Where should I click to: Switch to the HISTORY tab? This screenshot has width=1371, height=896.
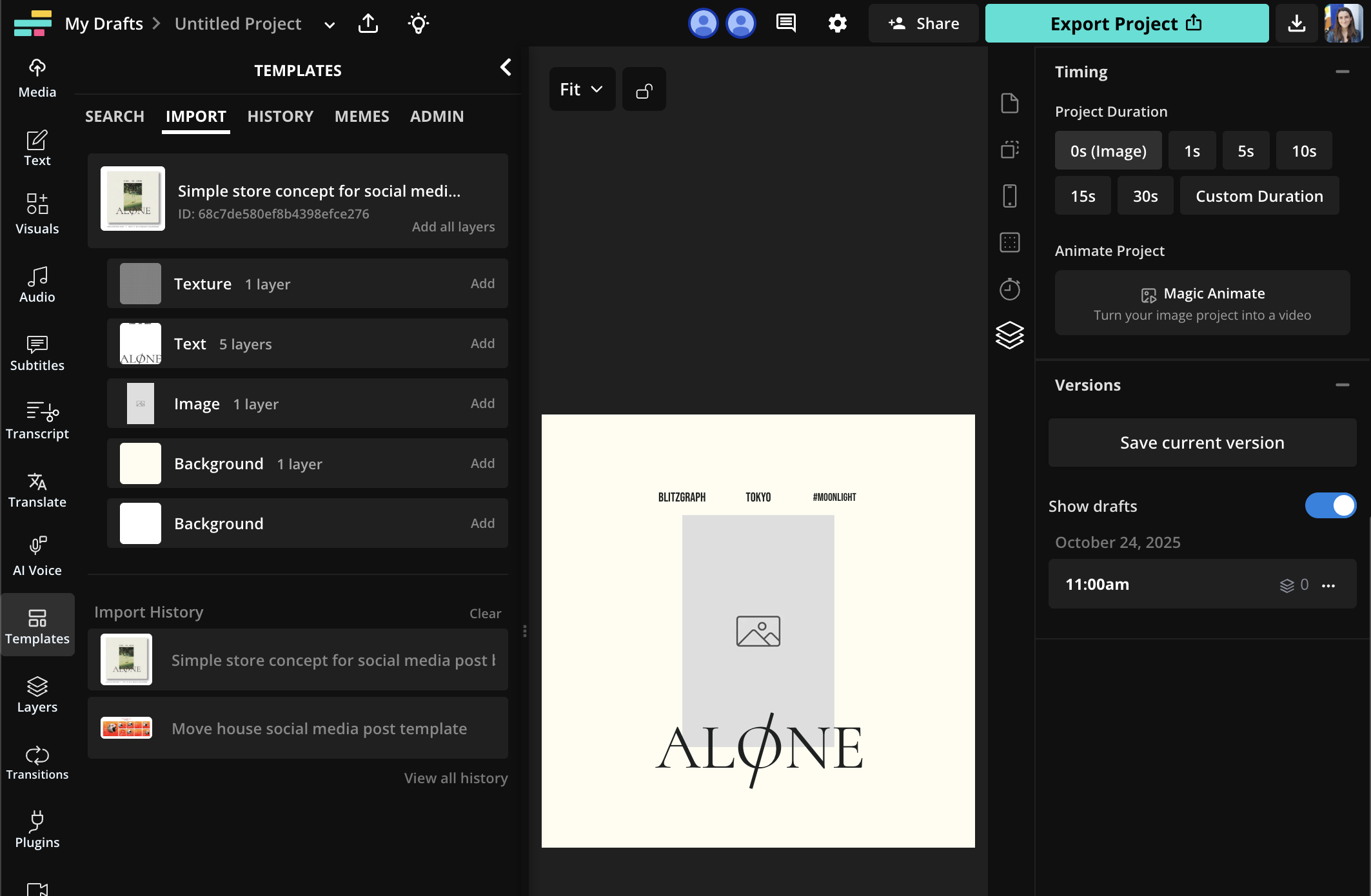coord(280,117)
